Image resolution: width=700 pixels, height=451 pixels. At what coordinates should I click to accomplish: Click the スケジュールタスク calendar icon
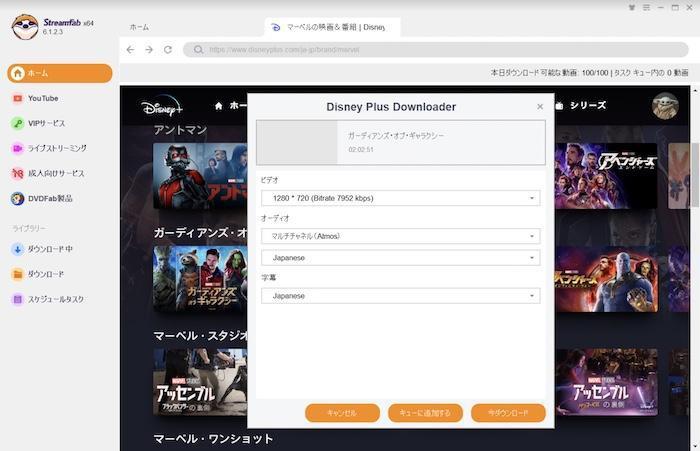click(x=17, y=299)
